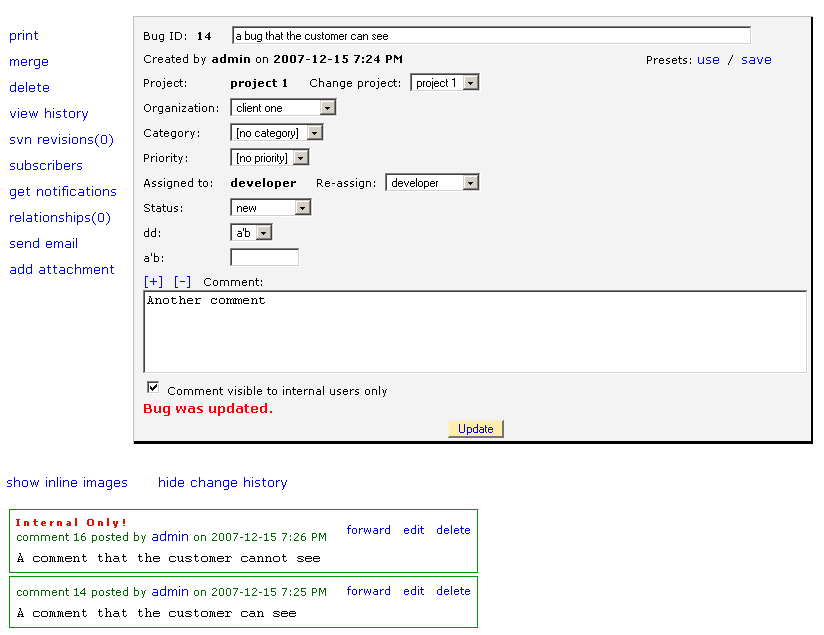This screenshot has height=635, width=824.
Task: Open the merge link
Action: pyautogui.click(x=29, y=62)
